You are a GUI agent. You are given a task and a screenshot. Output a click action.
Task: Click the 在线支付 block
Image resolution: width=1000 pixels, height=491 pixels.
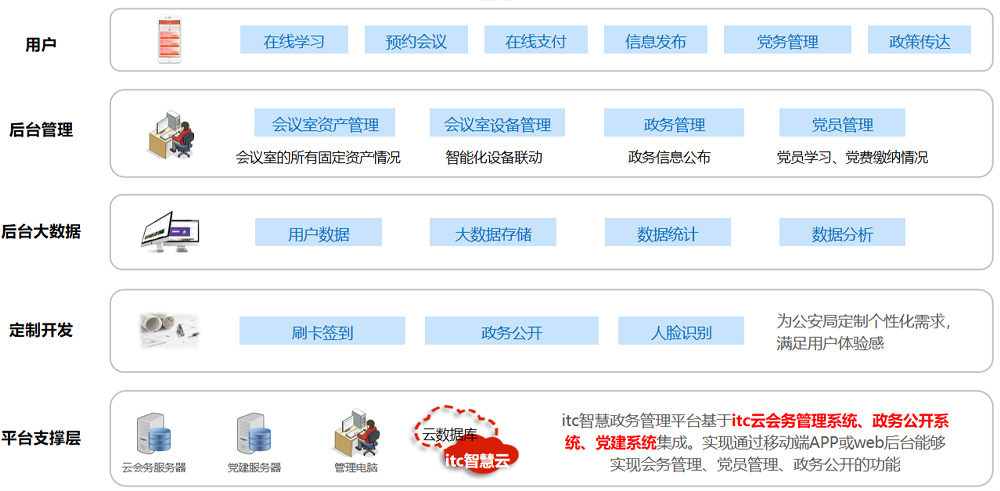(x=535, y=41)
